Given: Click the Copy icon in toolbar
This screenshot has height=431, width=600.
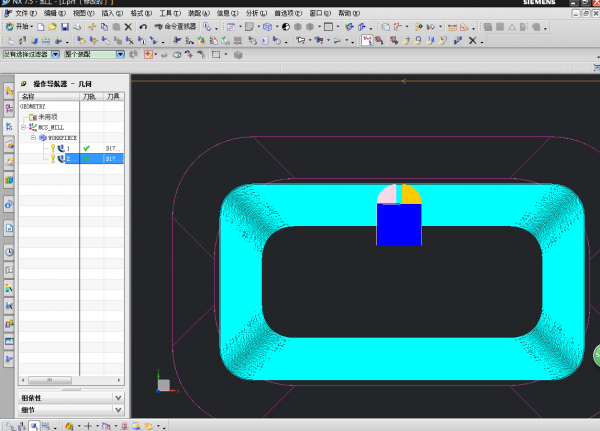Looking at the screenshot, I should click(x=104, y=27).
